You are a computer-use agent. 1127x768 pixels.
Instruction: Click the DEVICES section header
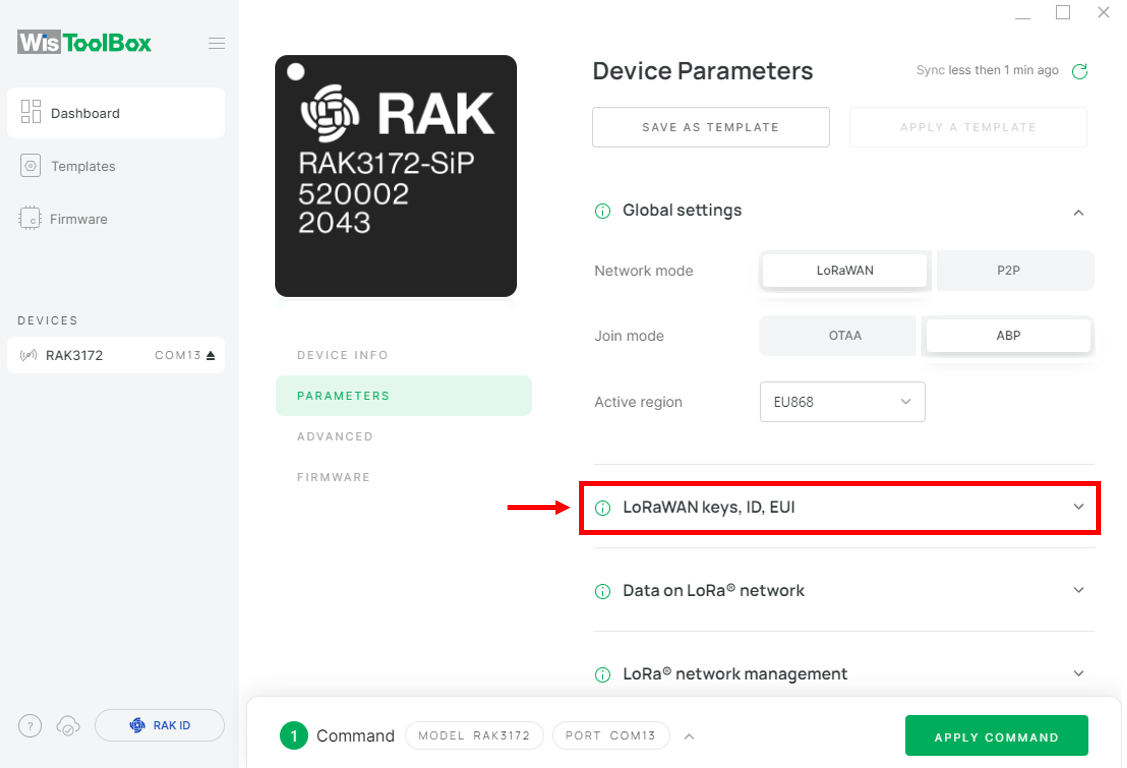[47, 320]
